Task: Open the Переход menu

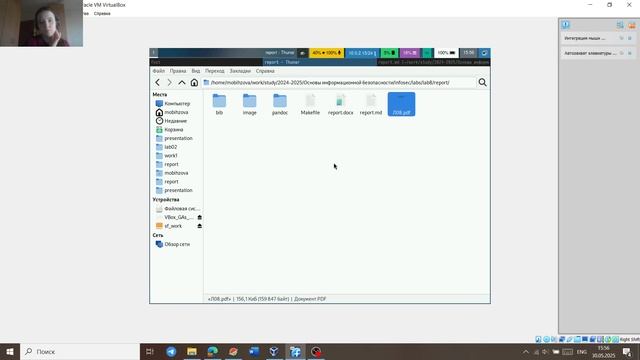Action: point(215,71)
